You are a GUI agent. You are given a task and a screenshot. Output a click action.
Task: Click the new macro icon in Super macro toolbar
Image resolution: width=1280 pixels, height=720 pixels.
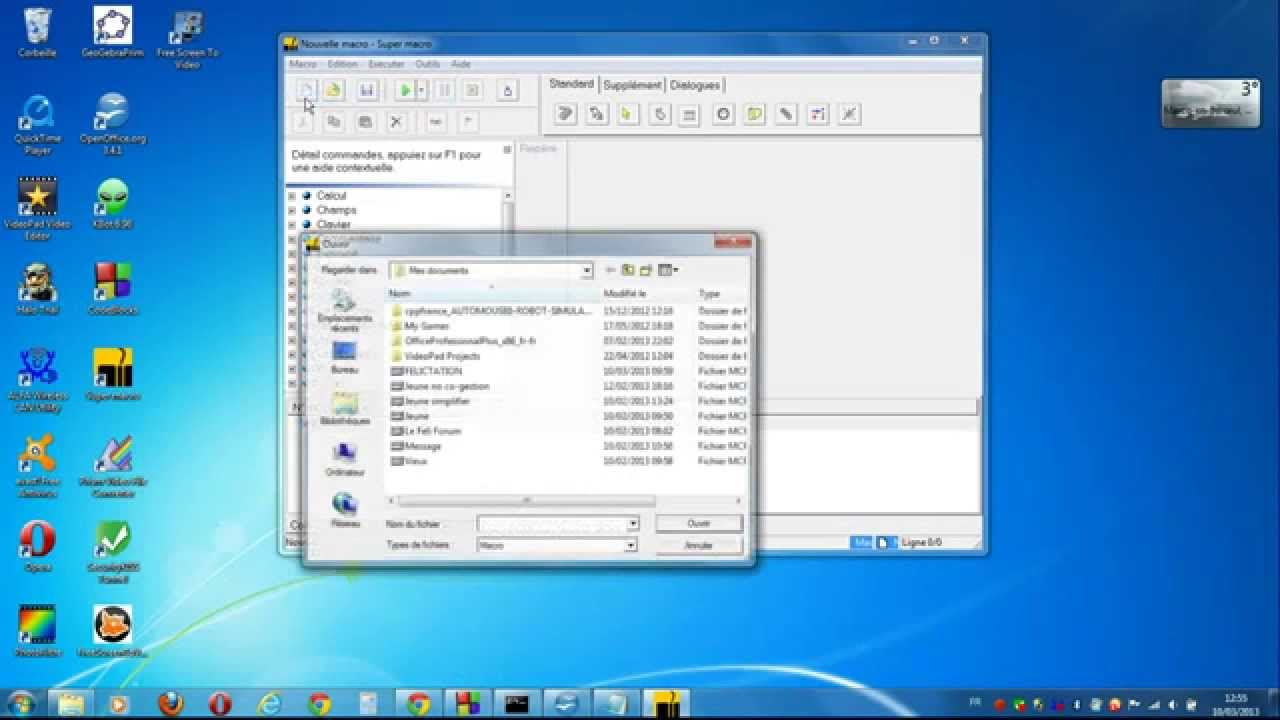[x=306, y=90]
